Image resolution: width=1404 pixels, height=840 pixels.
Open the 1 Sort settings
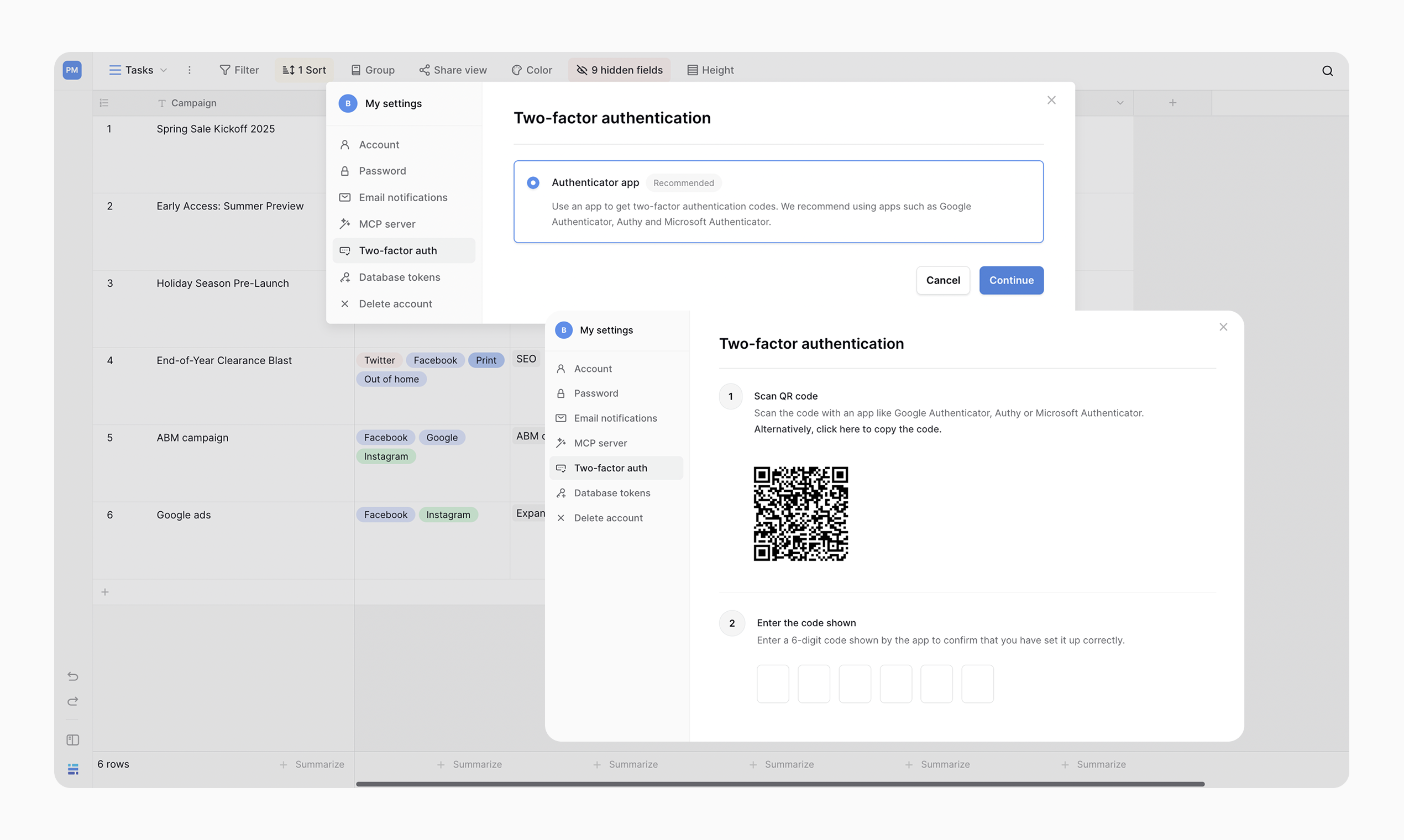pos(303,70)
